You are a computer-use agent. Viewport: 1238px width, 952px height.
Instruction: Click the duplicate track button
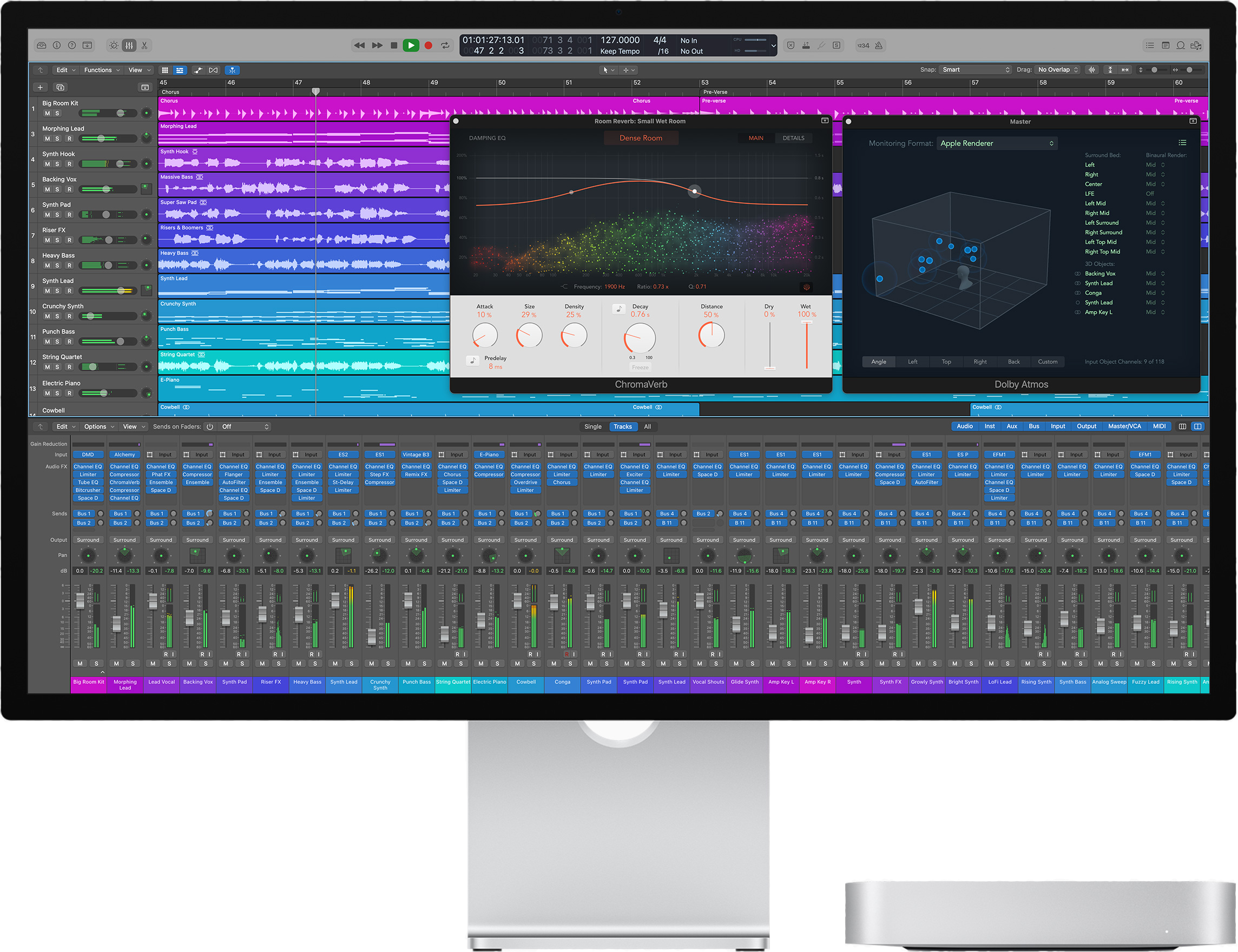(60, 87)
